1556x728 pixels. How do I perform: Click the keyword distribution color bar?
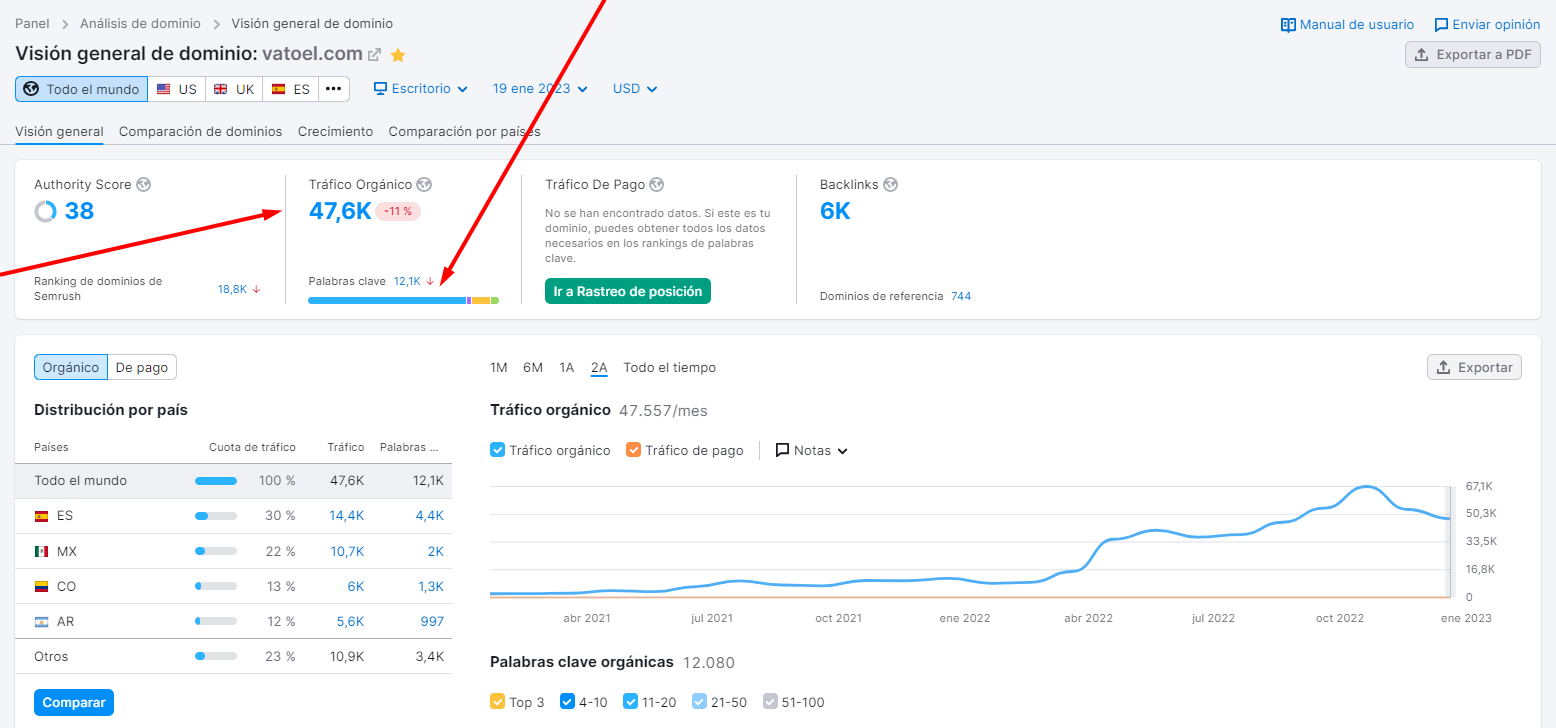coord(403,300)
